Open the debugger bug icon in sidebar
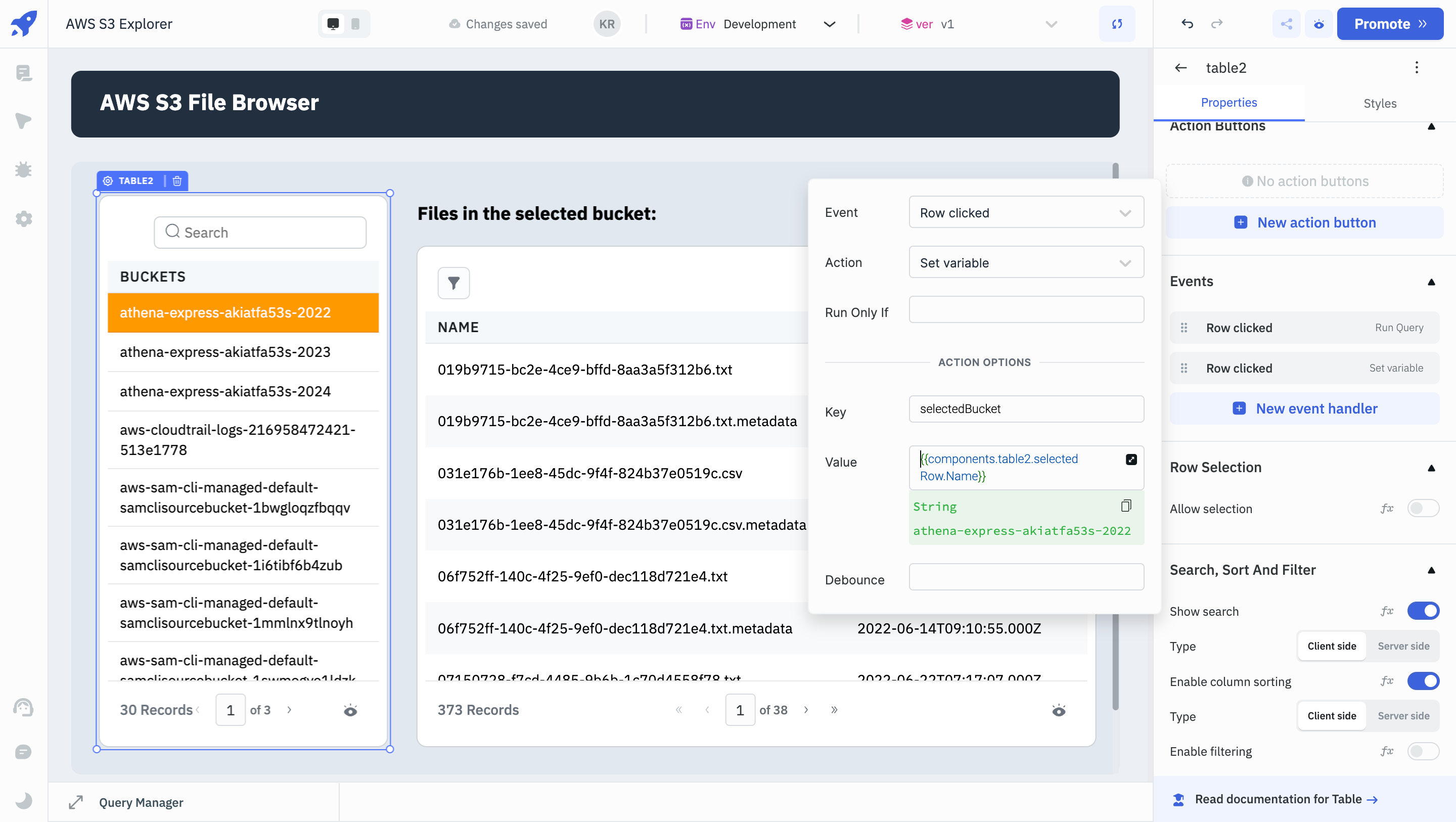The width and height of the screenshot is (1456, 822). (x=23, y=169)
